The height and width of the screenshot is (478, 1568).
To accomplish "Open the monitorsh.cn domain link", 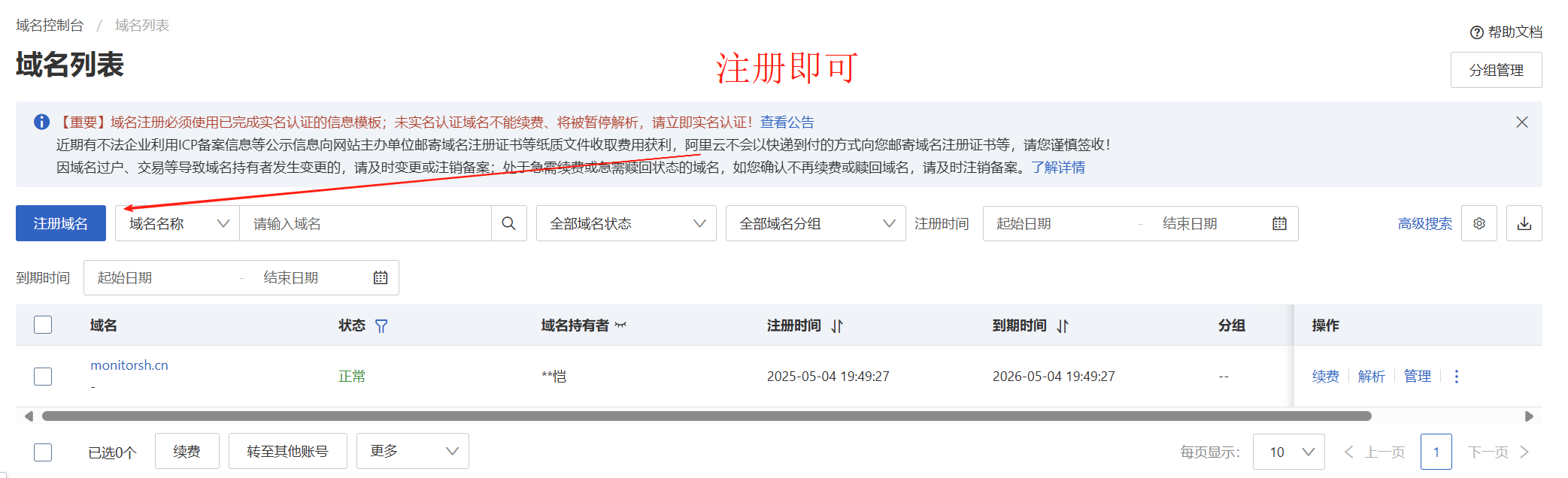I will point(129,365).
